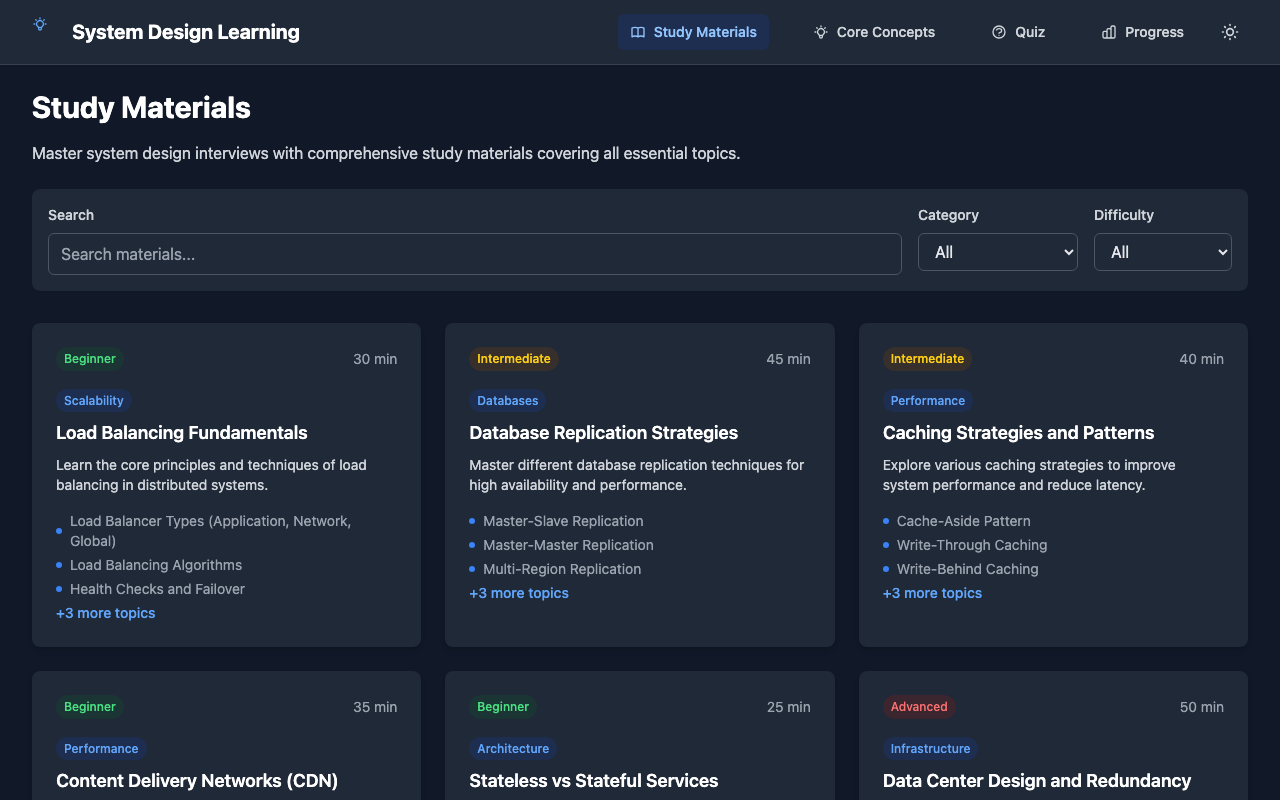Click the lightbulb icon next to Core Concepts

coord(821,32)
